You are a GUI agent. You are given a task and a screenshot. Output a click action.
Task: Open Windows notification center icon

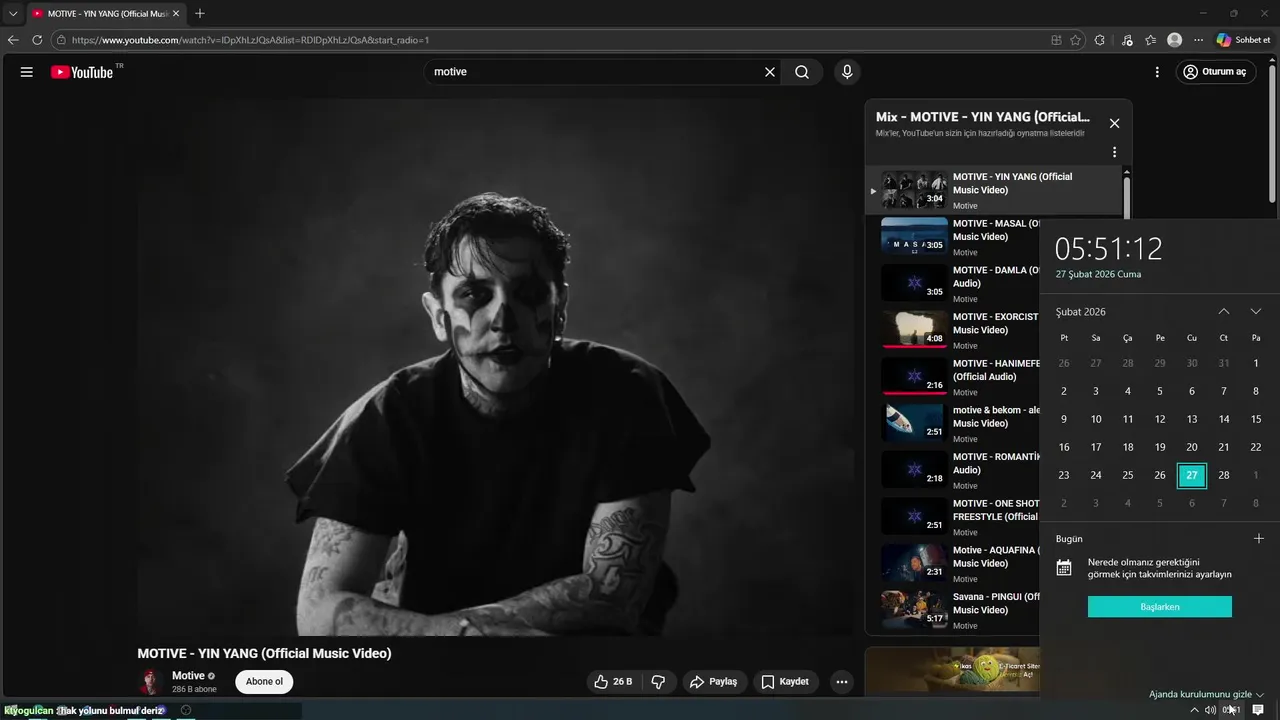pos(1259,710)
